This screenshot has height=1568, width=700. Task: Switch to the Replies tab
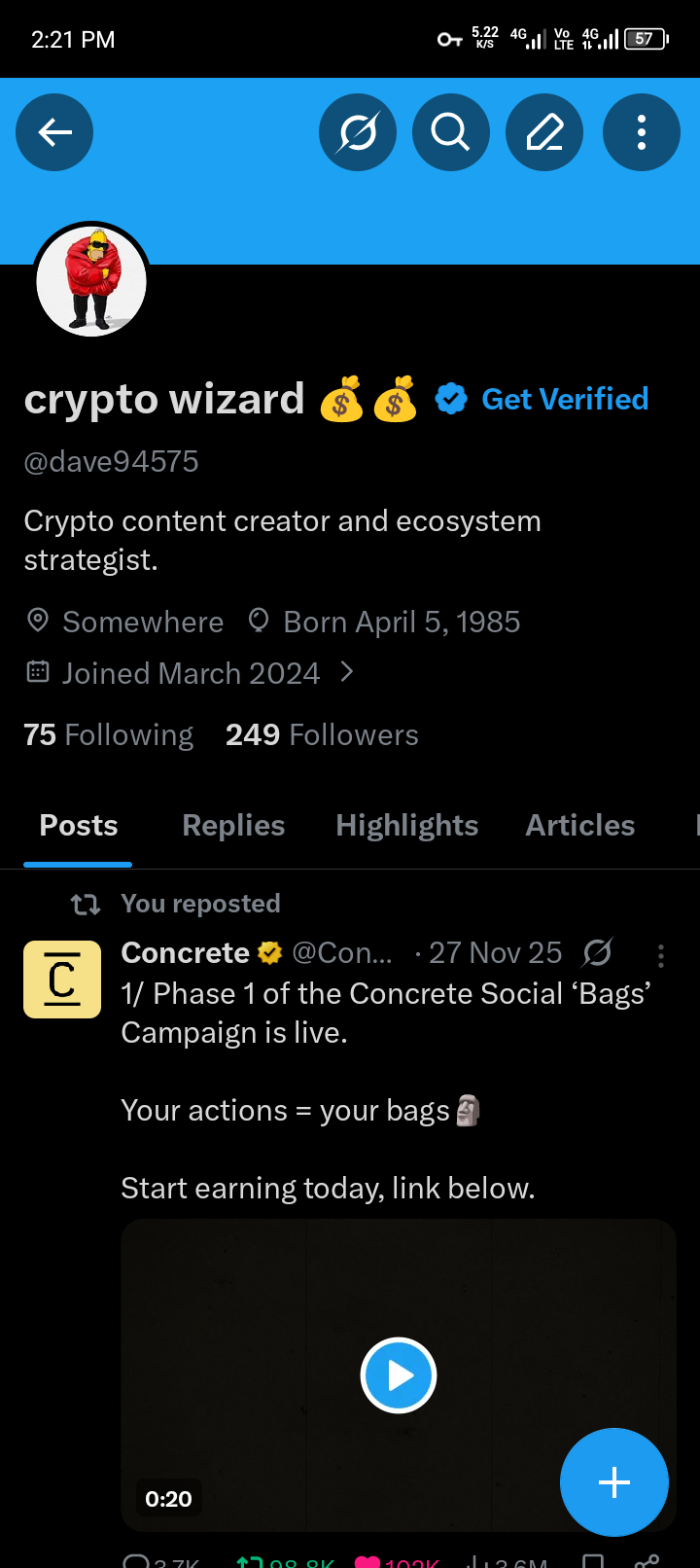[x=233, y=826]
